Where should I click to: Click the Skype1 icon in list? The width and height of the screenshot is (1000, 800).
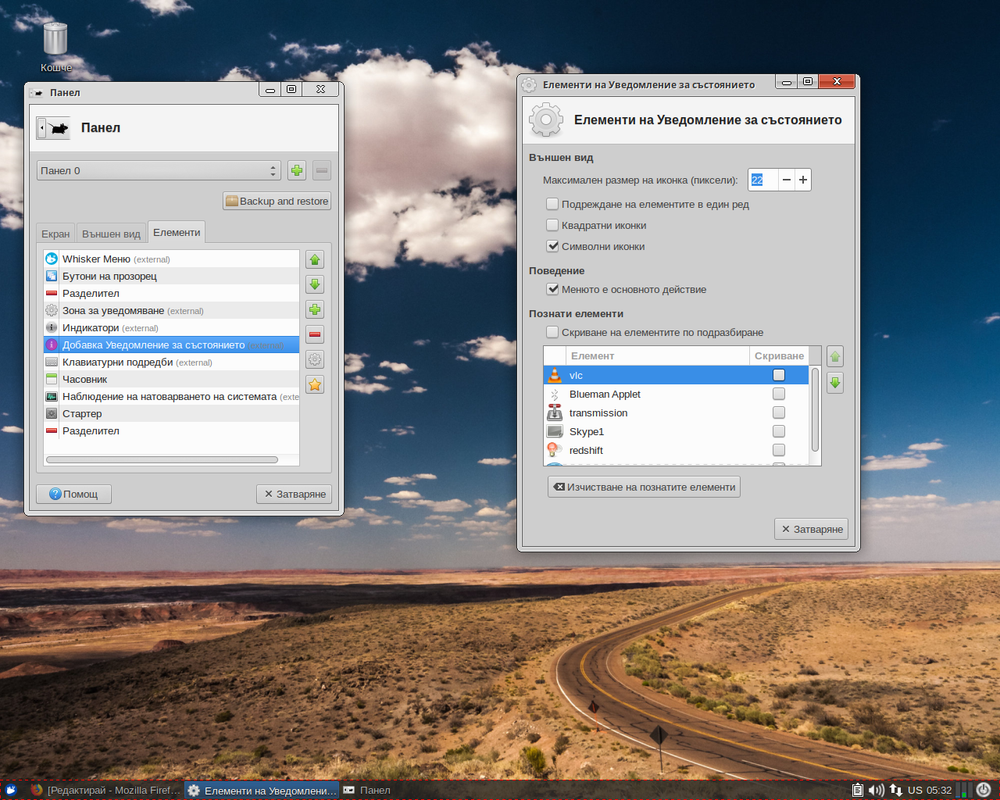(x=555, y=432)
